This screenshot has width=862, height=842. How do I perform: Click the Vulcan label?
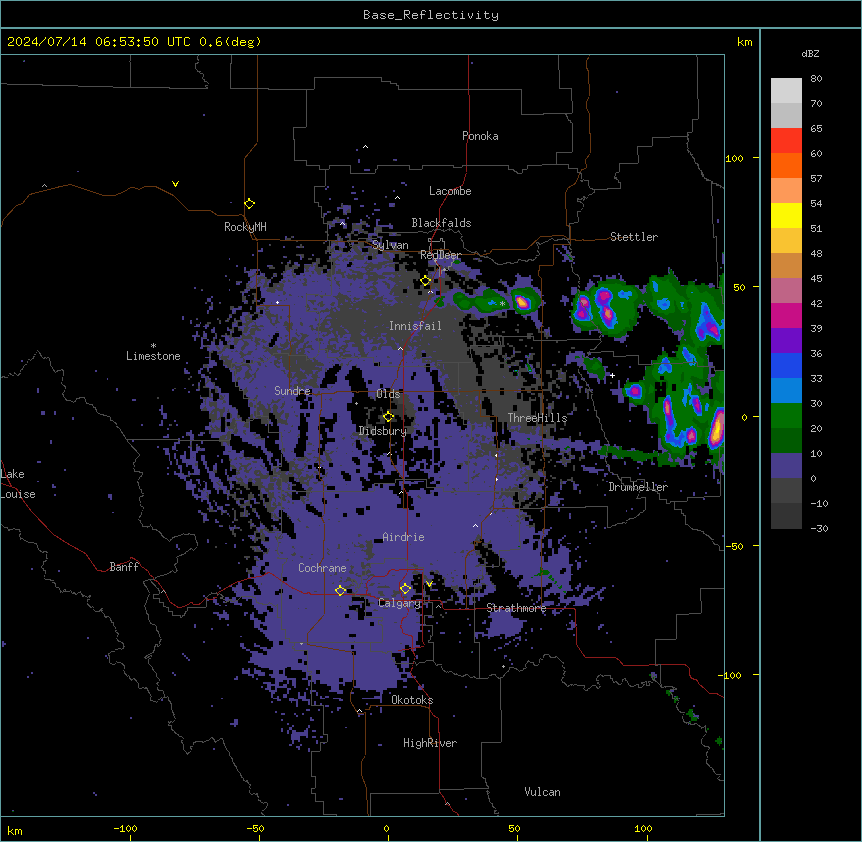543,792
